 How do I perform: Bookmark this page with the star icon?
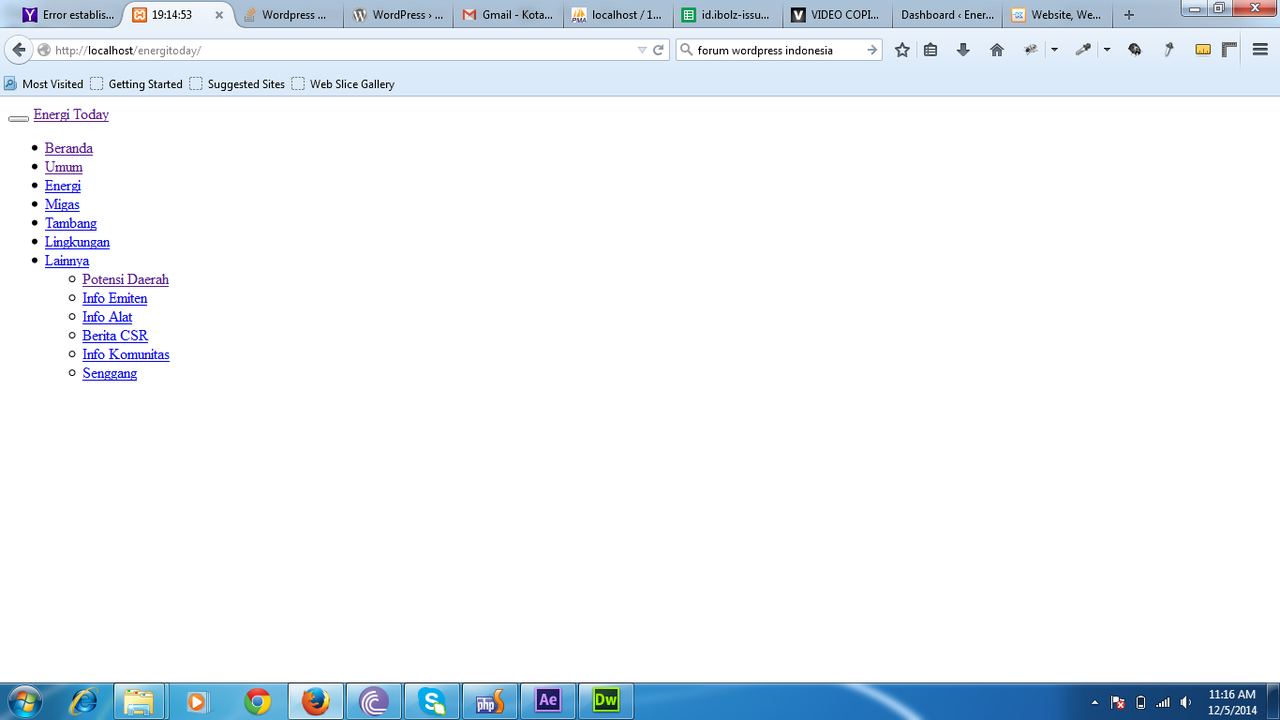coord(902,50)
